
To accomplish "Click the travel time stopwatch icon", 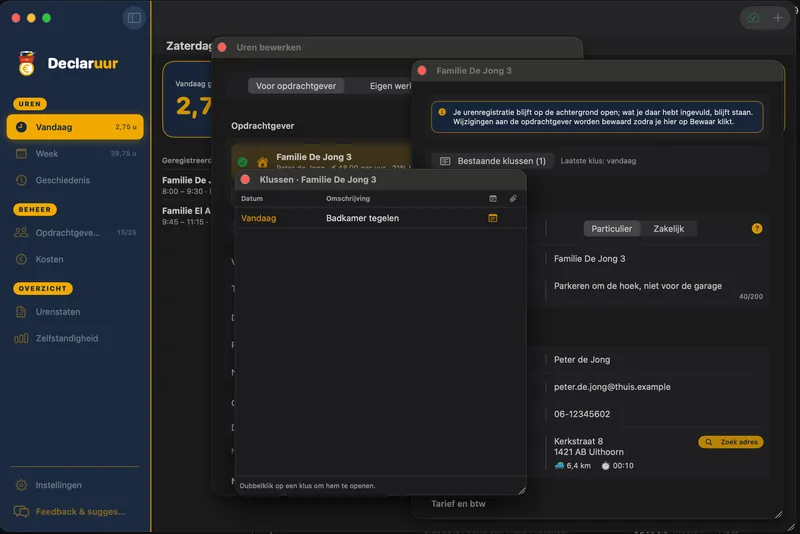I will pos(605,466).
